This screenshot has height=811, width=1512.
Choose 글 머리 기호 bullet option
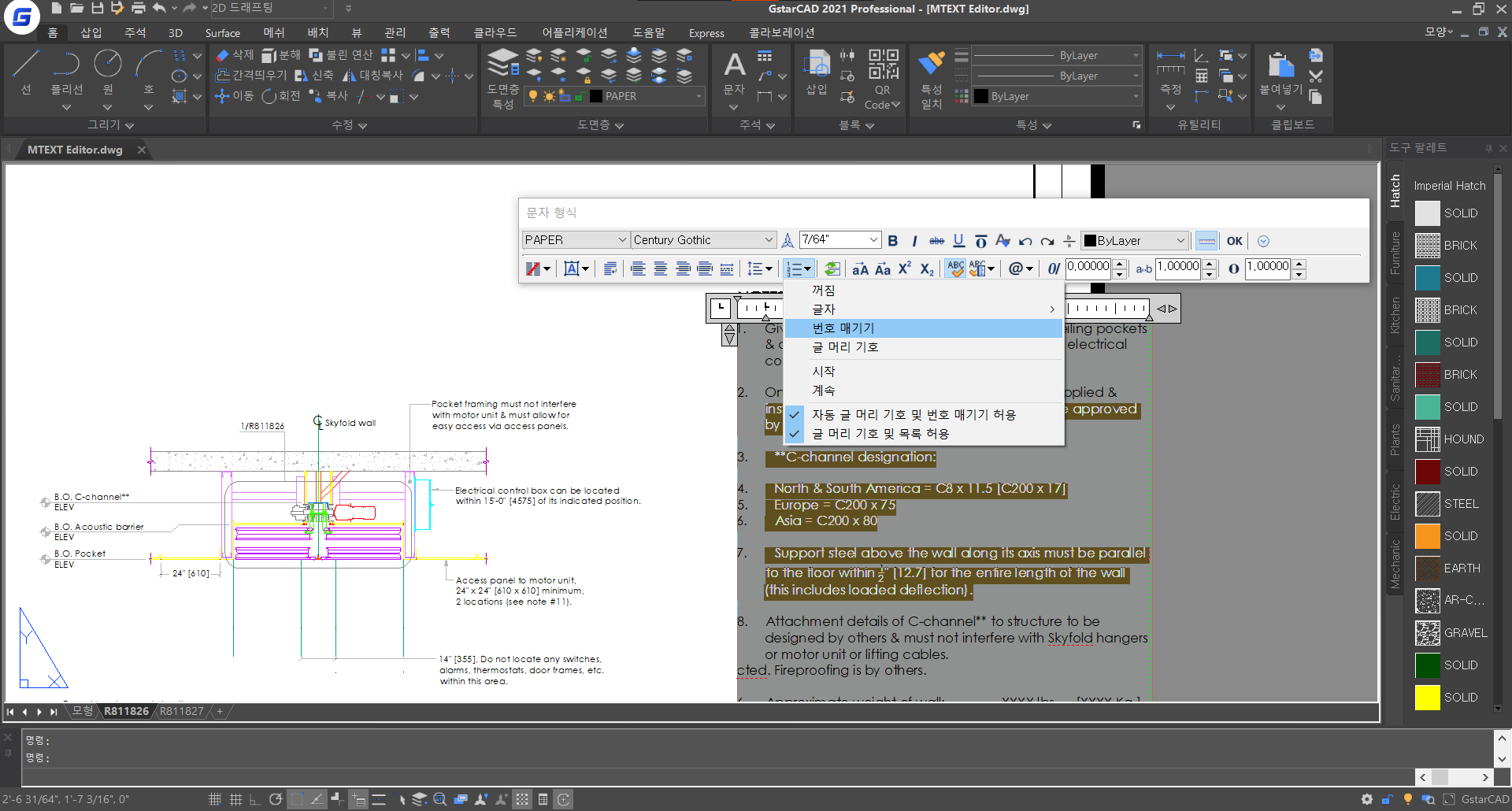click(923, 347)
